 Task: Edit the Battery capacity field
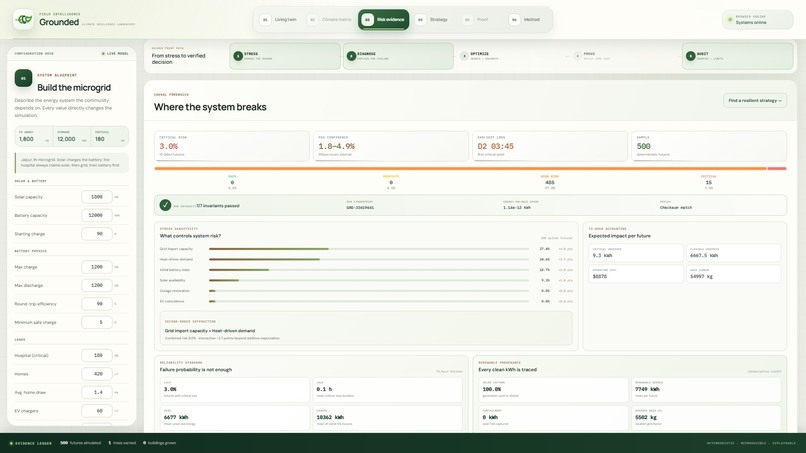click(x=97, y=215)
